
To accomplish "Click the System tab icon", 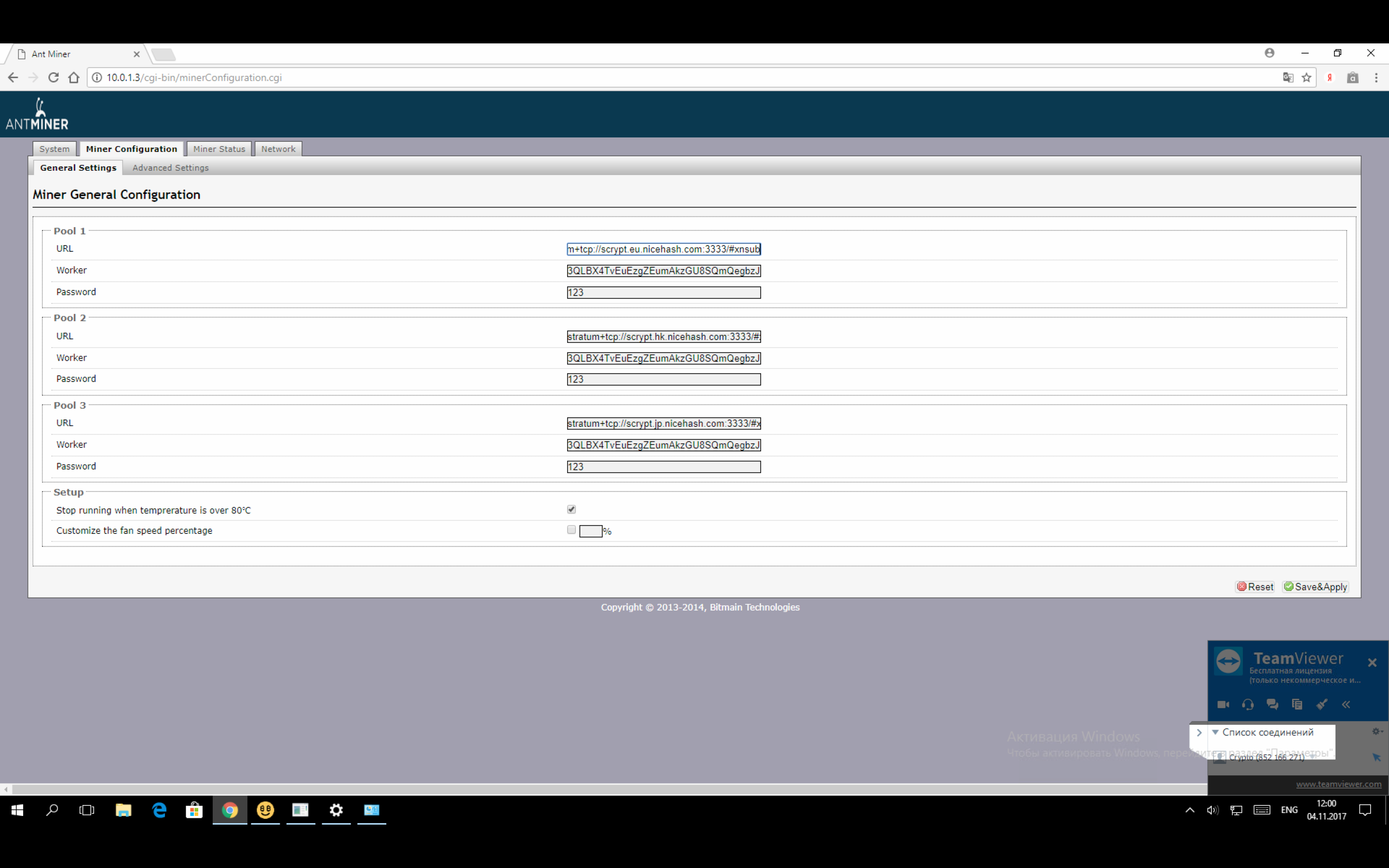I will [x=55, y=148].
